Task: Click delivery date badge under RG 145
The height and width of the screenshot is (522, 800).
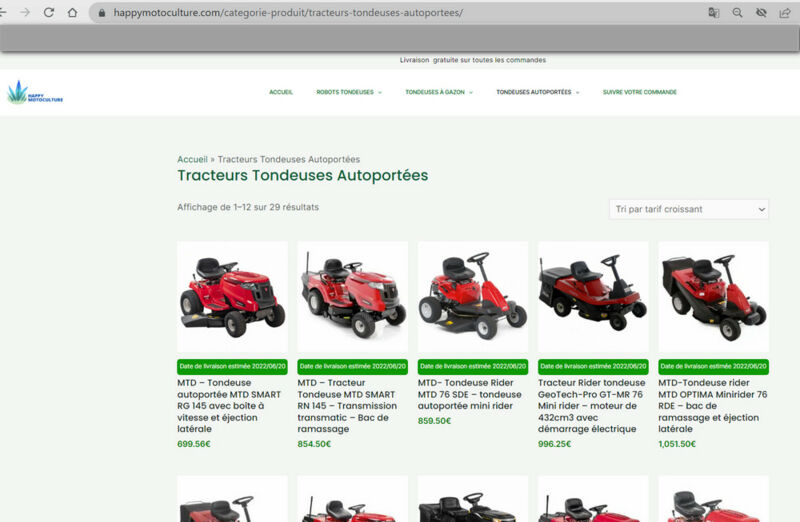Action: tap(232, 367)
